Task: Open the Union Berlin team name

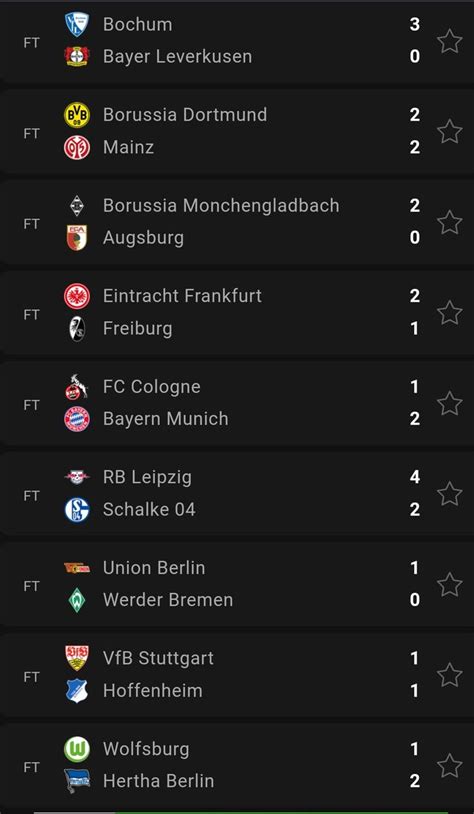Action: tap(154, 568)
